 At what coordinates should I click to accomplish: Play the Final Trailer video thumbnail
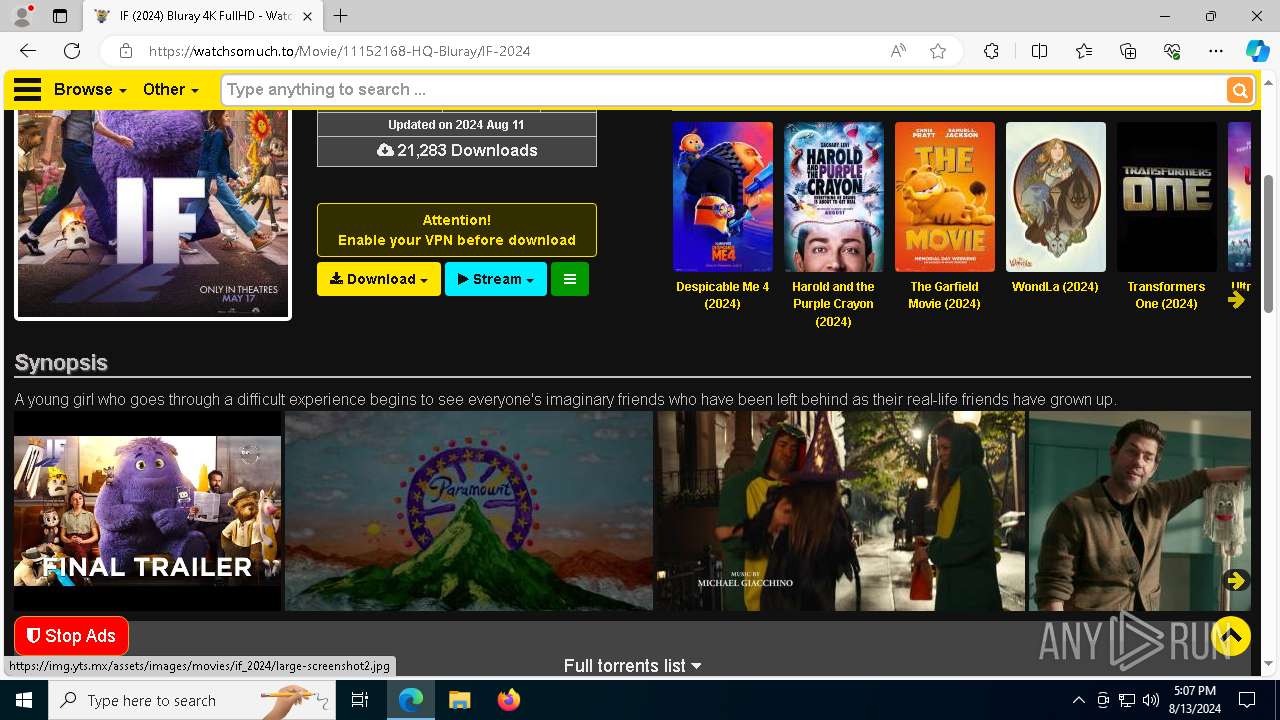tap(147, 511)
